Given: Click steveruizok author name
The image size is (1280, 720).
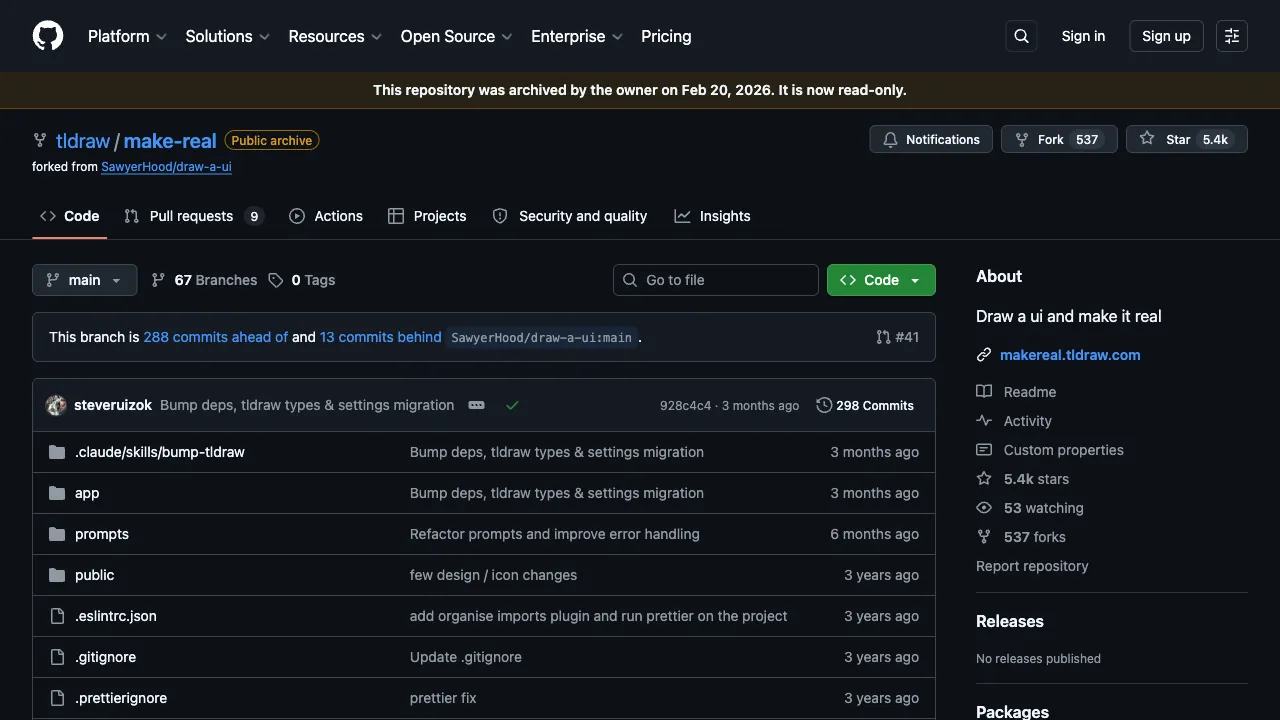Looking at the screenshot, I should pos(113,405).
